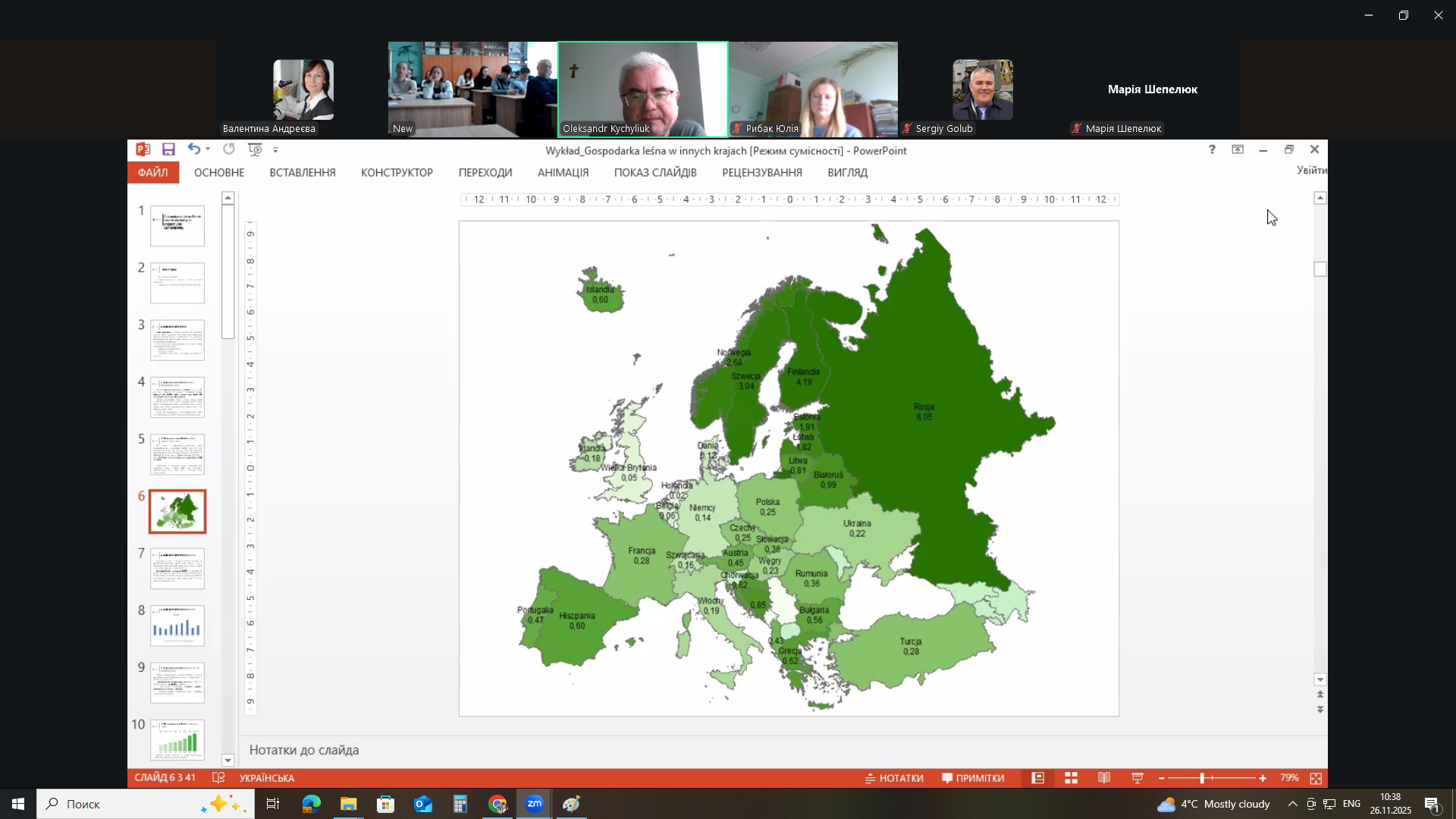This screenshot has height=819, width=1456.
Task: Toggle ПРИМІТКИ comments pane
Action: click(973, 778)
